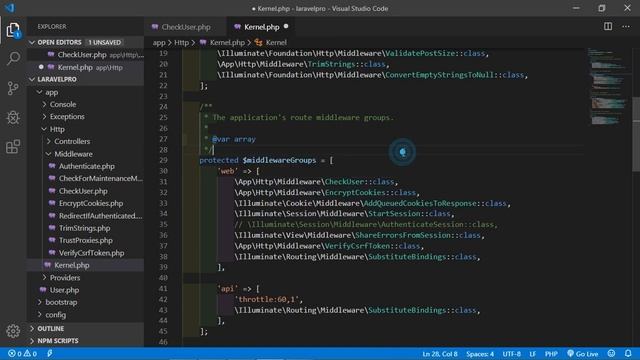Change encoding via UTF-8 status entry

511,354
